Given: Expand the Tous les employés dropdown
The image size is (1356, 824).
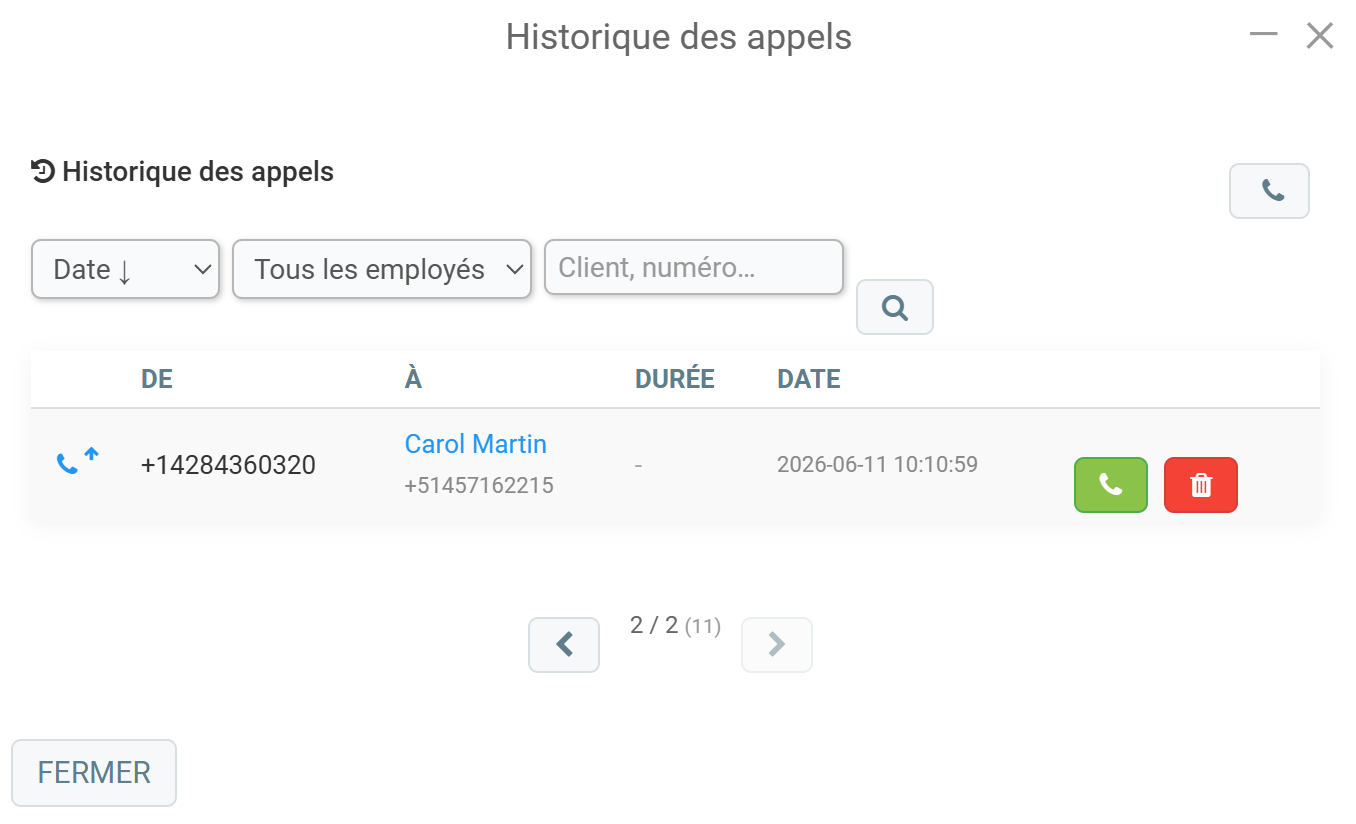Looking at the screenshot, I should pyautogui.click(x=382, y=269).
